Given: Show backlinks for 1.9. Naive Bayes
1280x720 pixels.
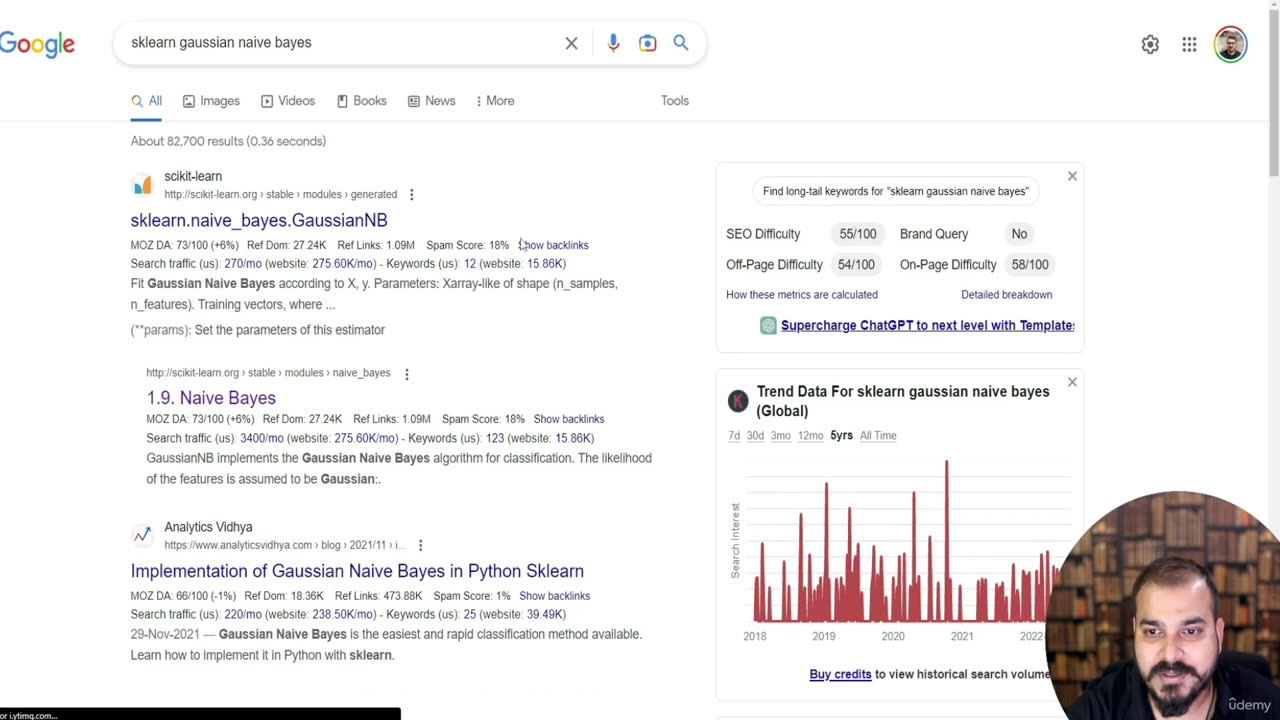Looking at the screenshot, I should (569, 419).
